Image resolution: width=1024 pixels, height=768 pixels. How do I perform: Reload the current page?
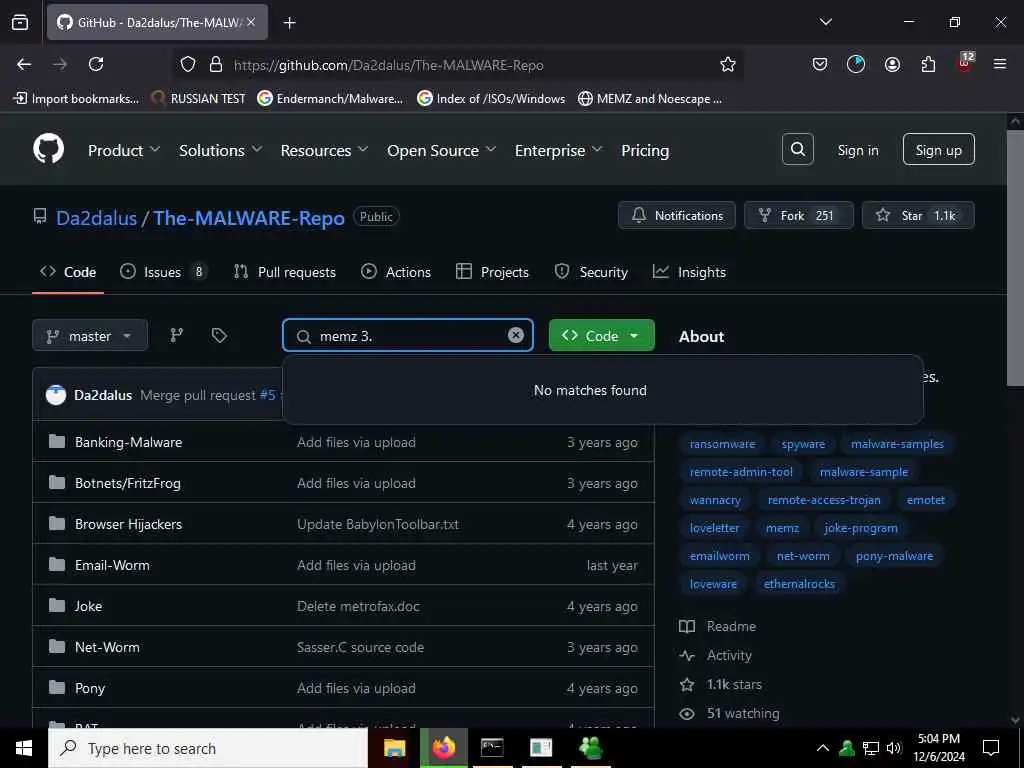(x=96, y=64)
